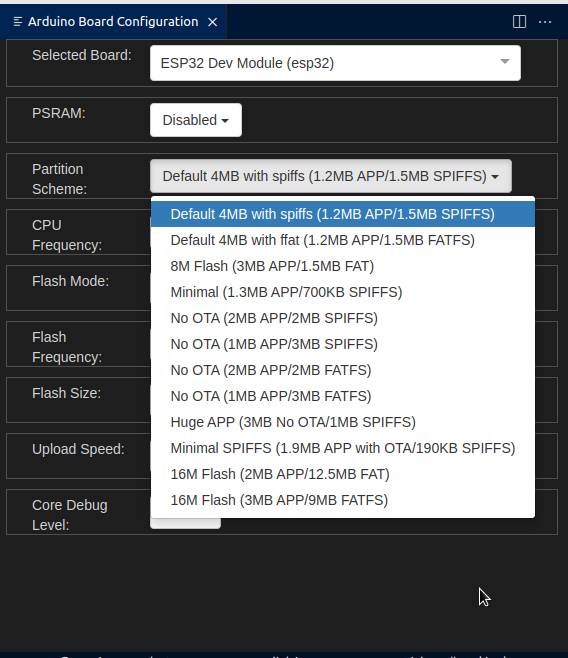This screenshot has height=658, width=568.
Task: Choose Default 4MB with ffat option
Action: pyautogui.click(x=343, y=240)
